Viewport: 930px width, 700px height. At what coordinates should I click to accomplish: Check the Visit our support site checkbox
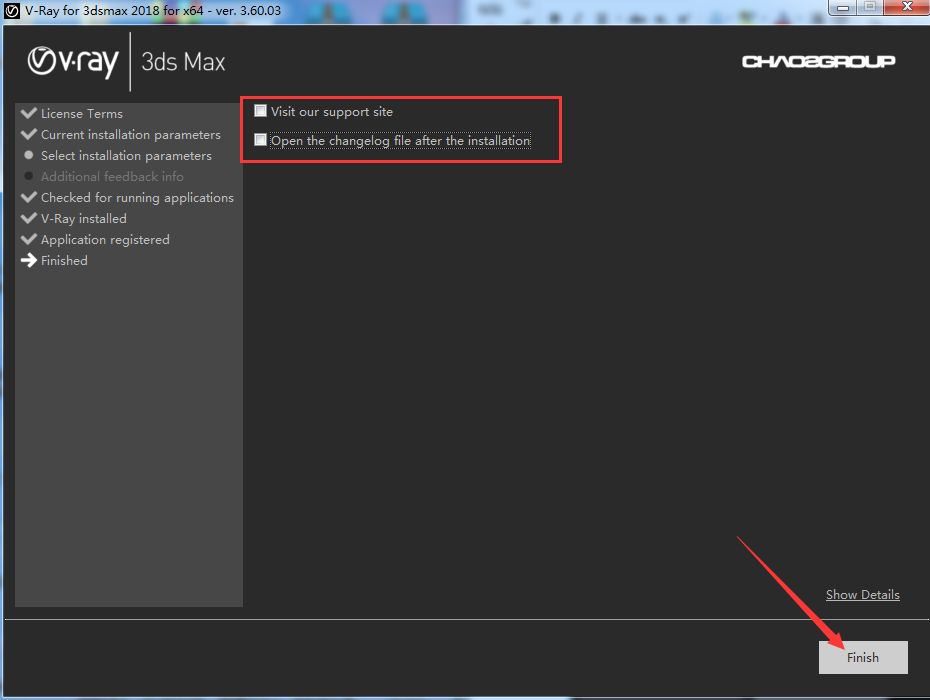260,111
